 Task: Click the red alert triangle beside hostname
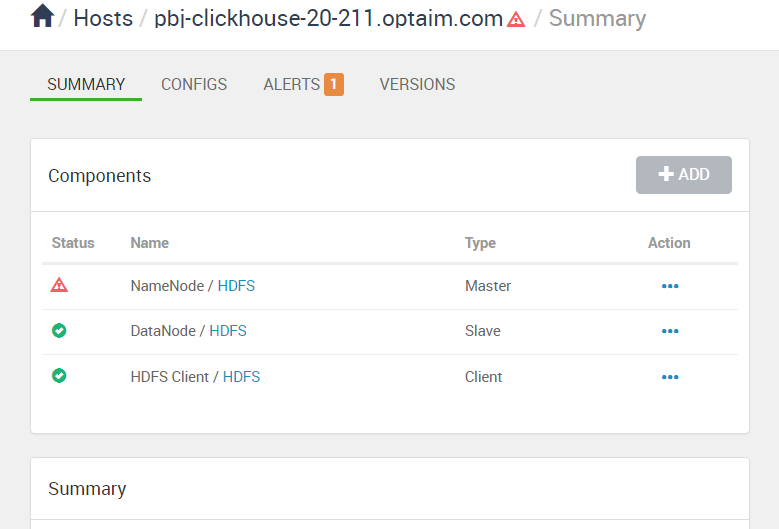click(x=516, y=19)
